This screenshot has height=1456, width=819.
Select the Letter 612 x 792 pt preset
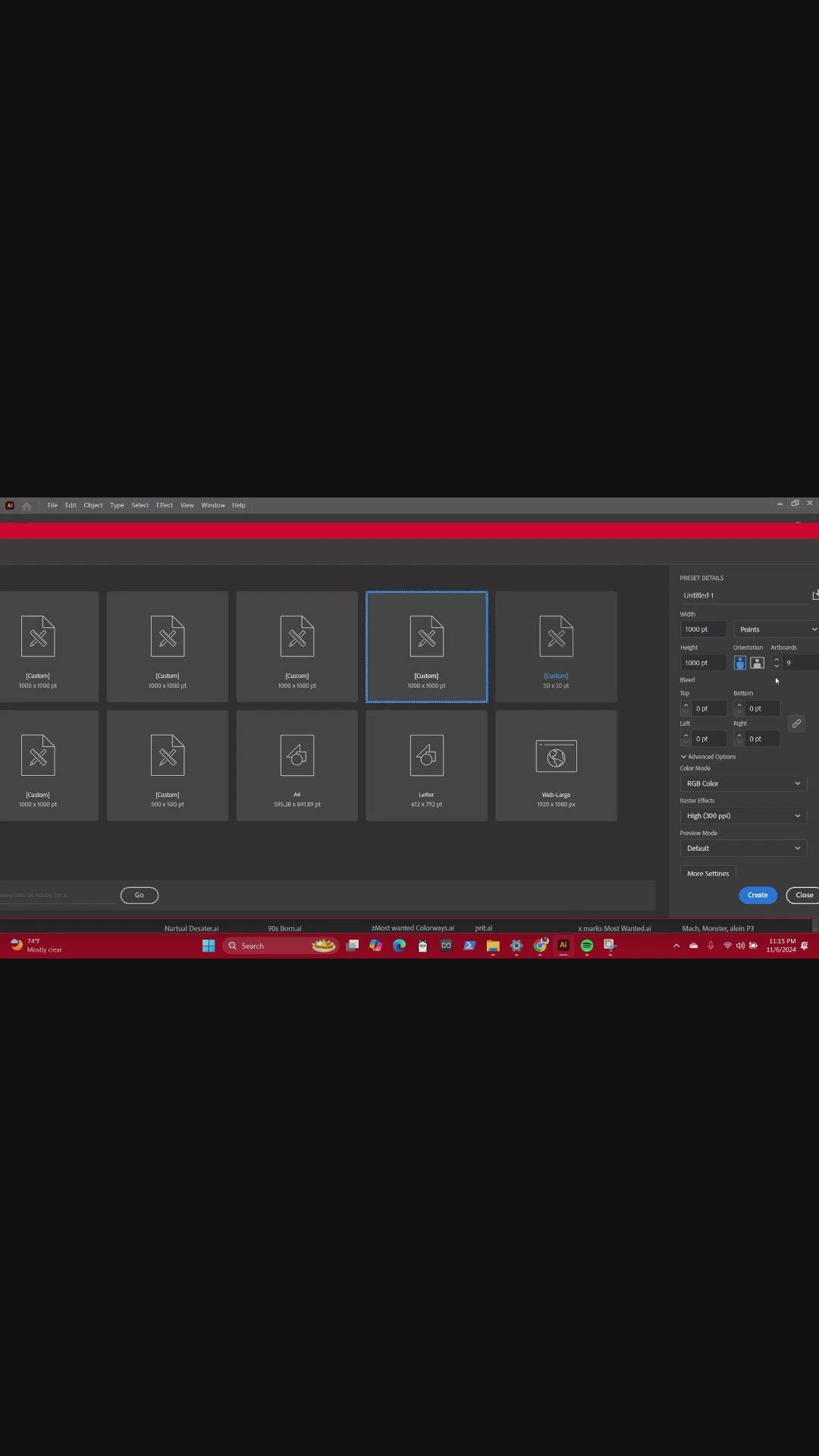pos(426,766)
